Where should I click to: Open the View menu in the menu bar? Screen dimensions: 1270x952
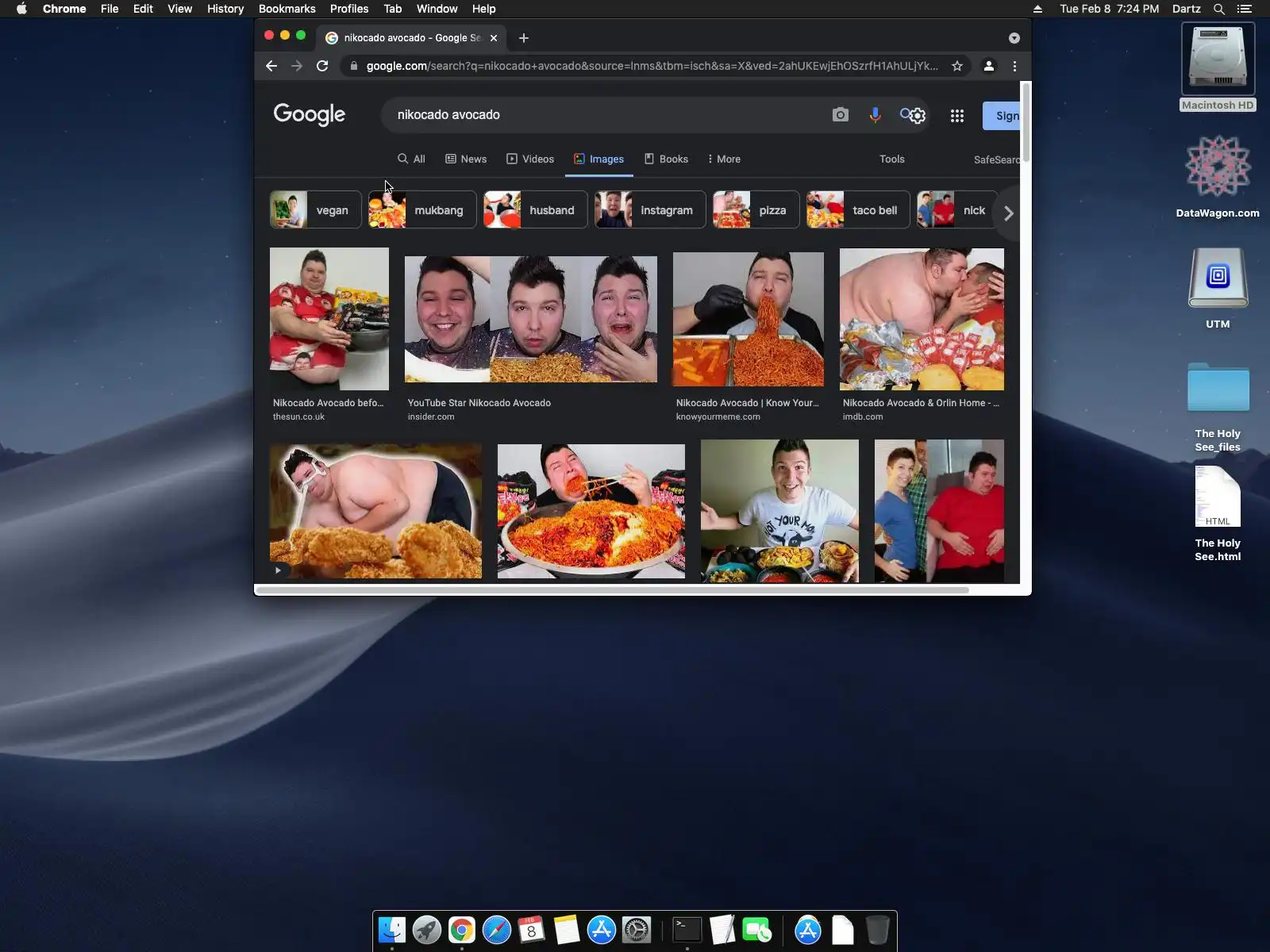180,9
